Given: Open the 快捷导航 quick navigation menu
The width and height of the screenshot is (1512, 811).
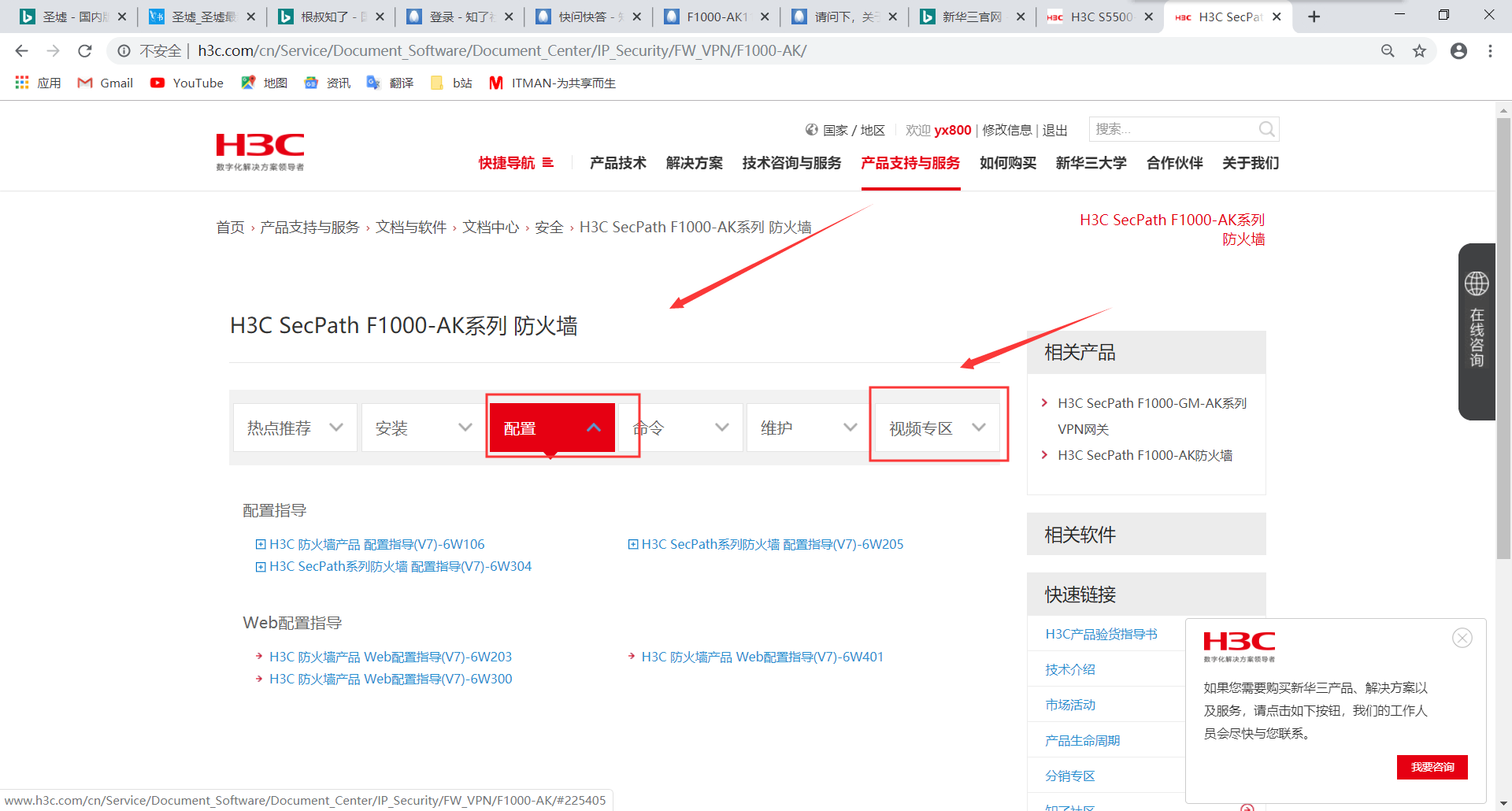Looking at the screenshot, I should pyautogui.click(x=516, y=163).
